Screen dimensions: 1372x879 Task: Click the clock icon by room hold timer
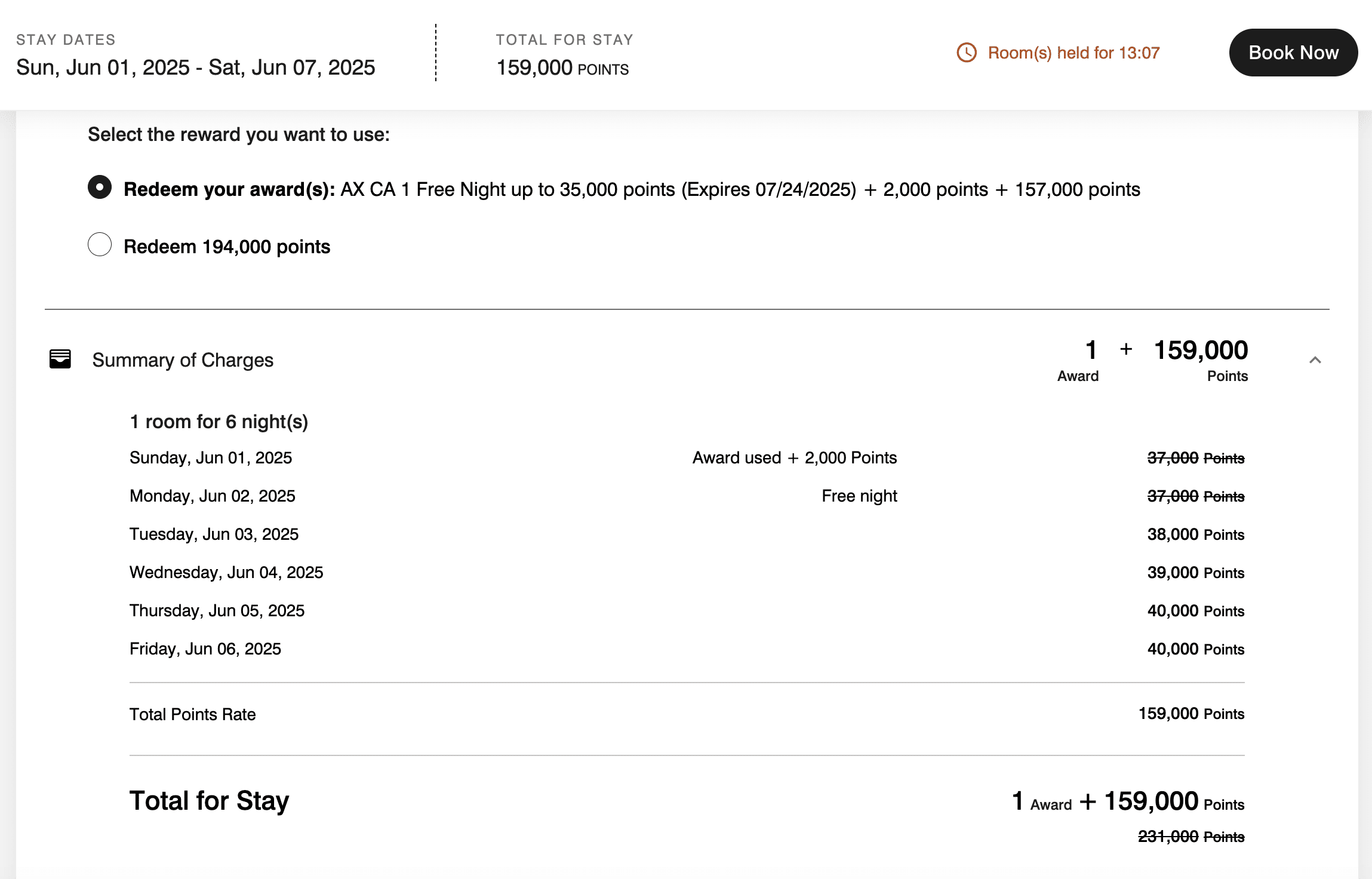tap(967, 53)
